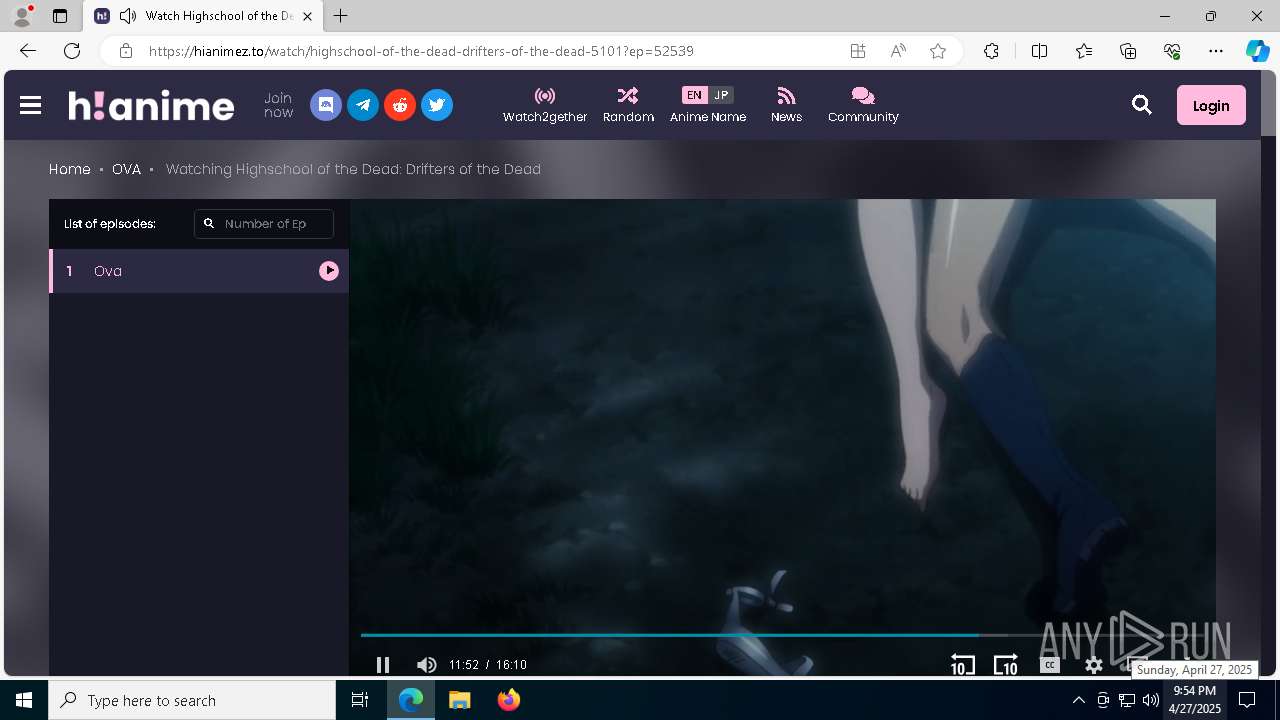This screenshot has width=1280, height=720.
Task: Pick a Random anime
Action: (628, 105)
